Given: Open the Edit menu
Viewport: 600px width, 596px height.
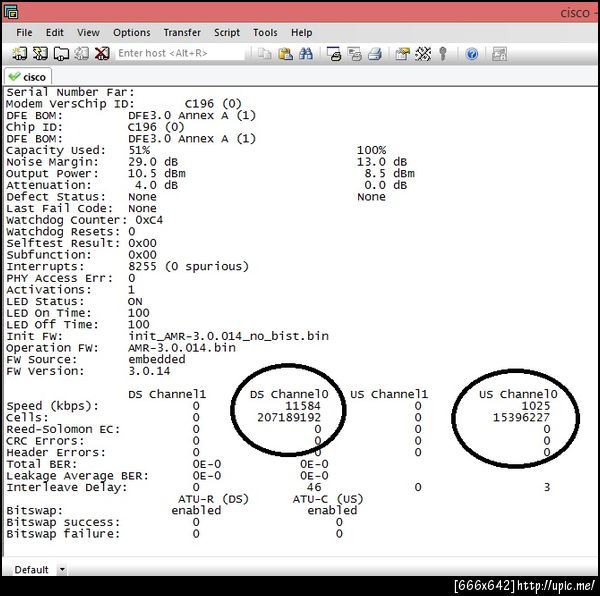Looking at the screenshot, I should tap(55, 33).
